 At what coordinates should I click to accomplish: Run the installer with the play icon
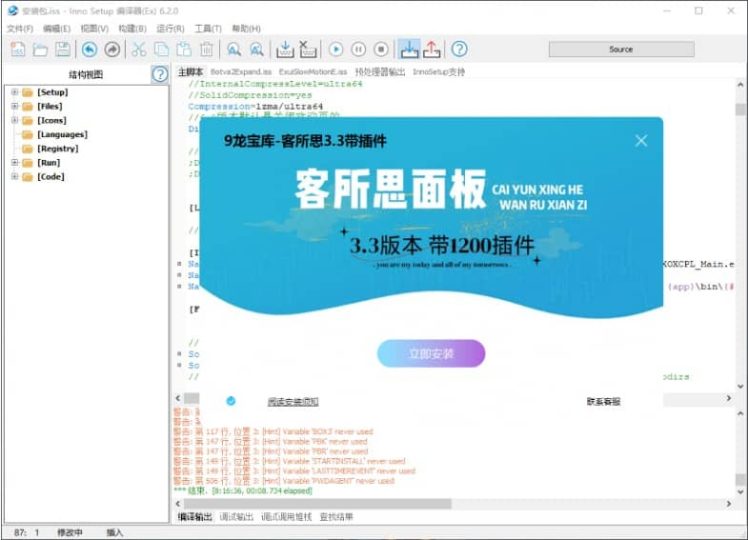336,49
